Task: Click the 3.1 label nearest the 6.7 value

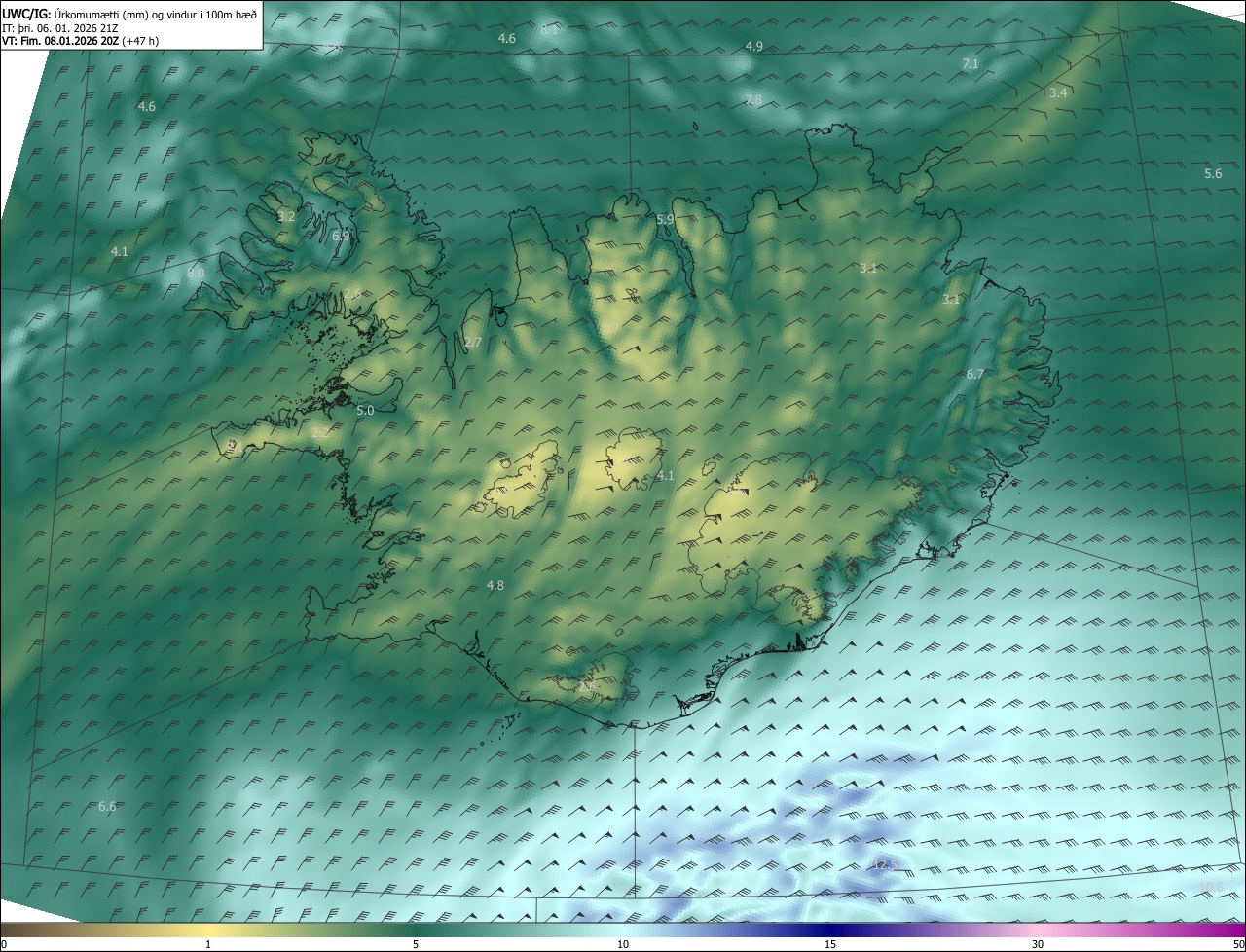Action: (x=951, y=300)
